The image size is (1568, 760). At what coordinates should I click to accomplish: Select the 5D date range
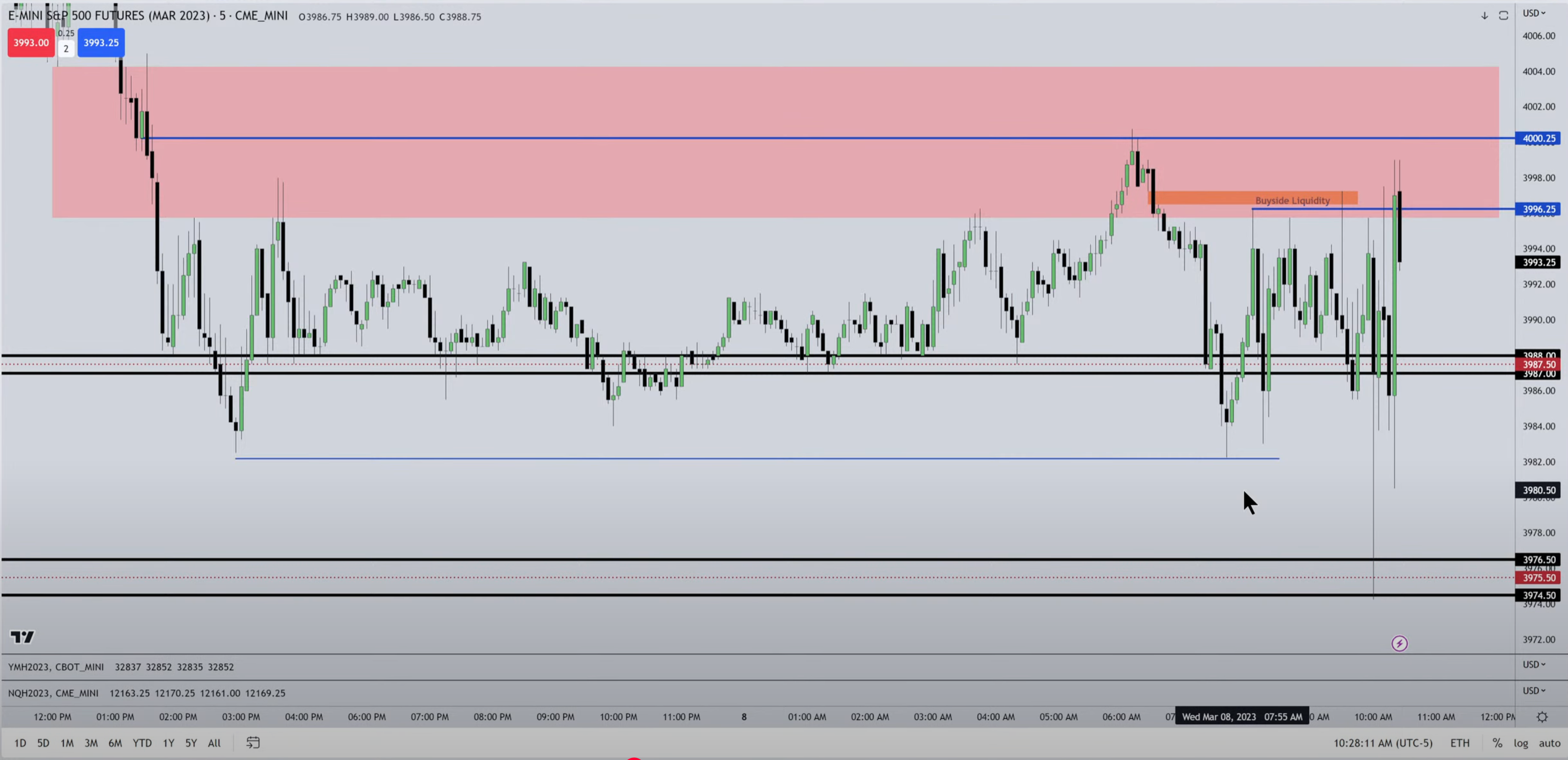(x=43, y=743)
